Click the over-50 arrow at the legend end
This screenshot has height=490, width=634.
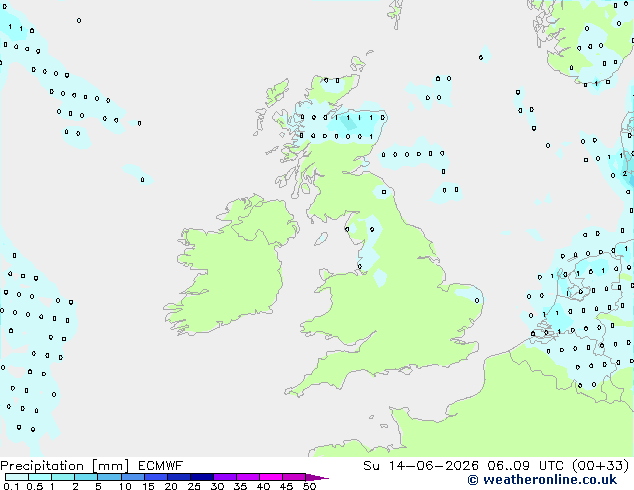point(317,477)
